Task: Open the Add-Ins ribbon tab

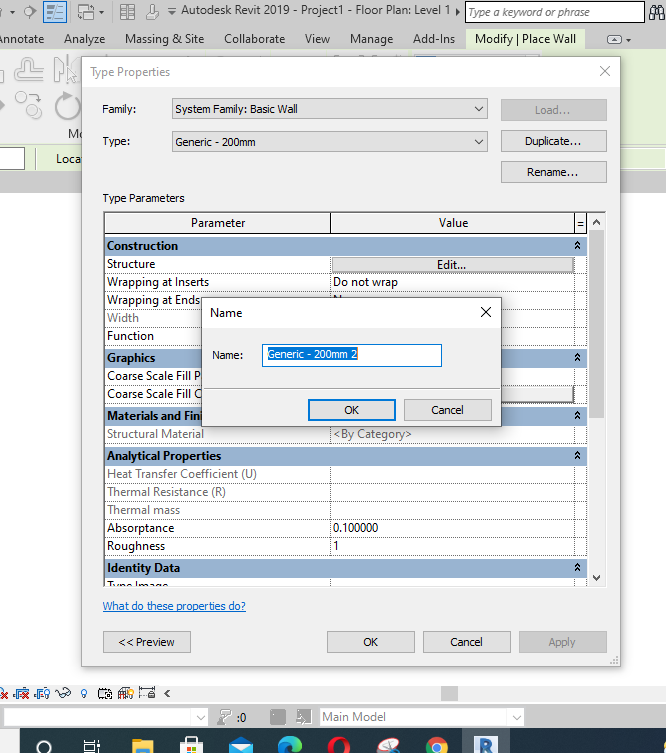Action: pos(434,39)
